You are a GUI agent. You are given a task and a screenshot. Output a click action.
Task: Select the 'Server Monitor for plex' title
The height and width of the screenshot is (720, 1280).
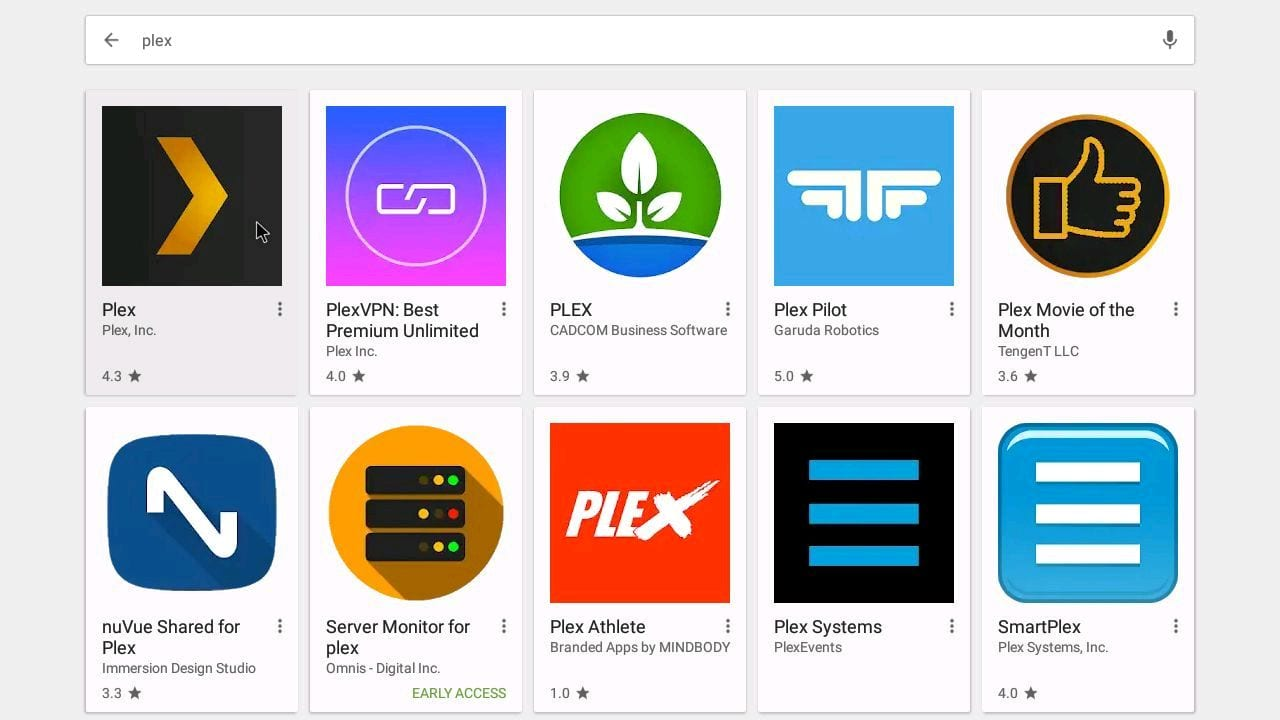398,637
